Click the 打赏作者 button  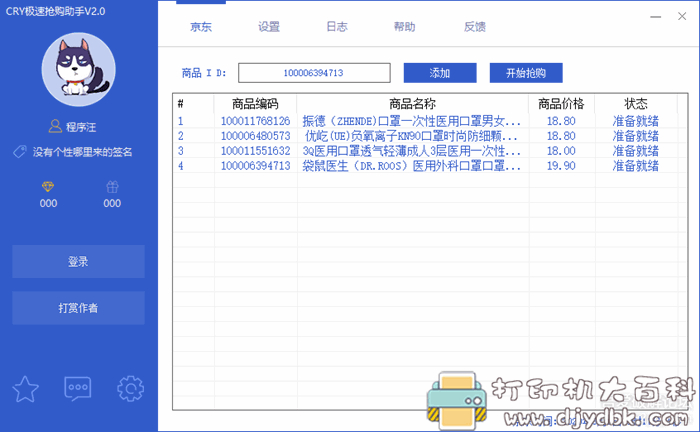(78, 308)
